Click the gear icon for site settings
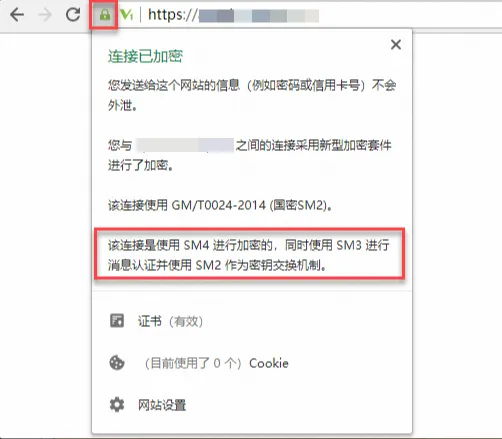This screenshot has height=439, width=502. point(117,405)
